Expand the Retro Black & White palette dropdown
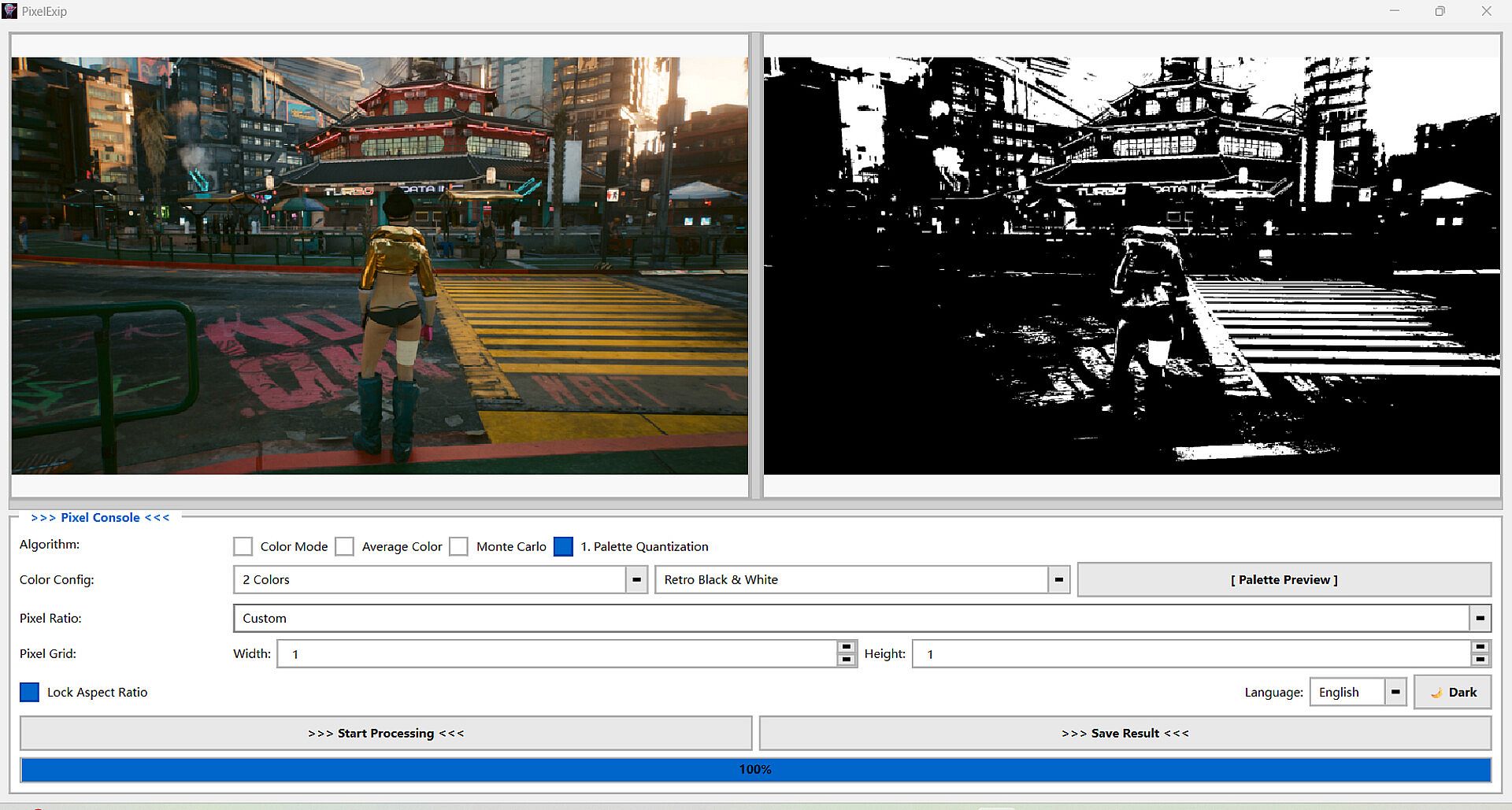Screen dimensions: 1512x810 tap(1058, 579)
